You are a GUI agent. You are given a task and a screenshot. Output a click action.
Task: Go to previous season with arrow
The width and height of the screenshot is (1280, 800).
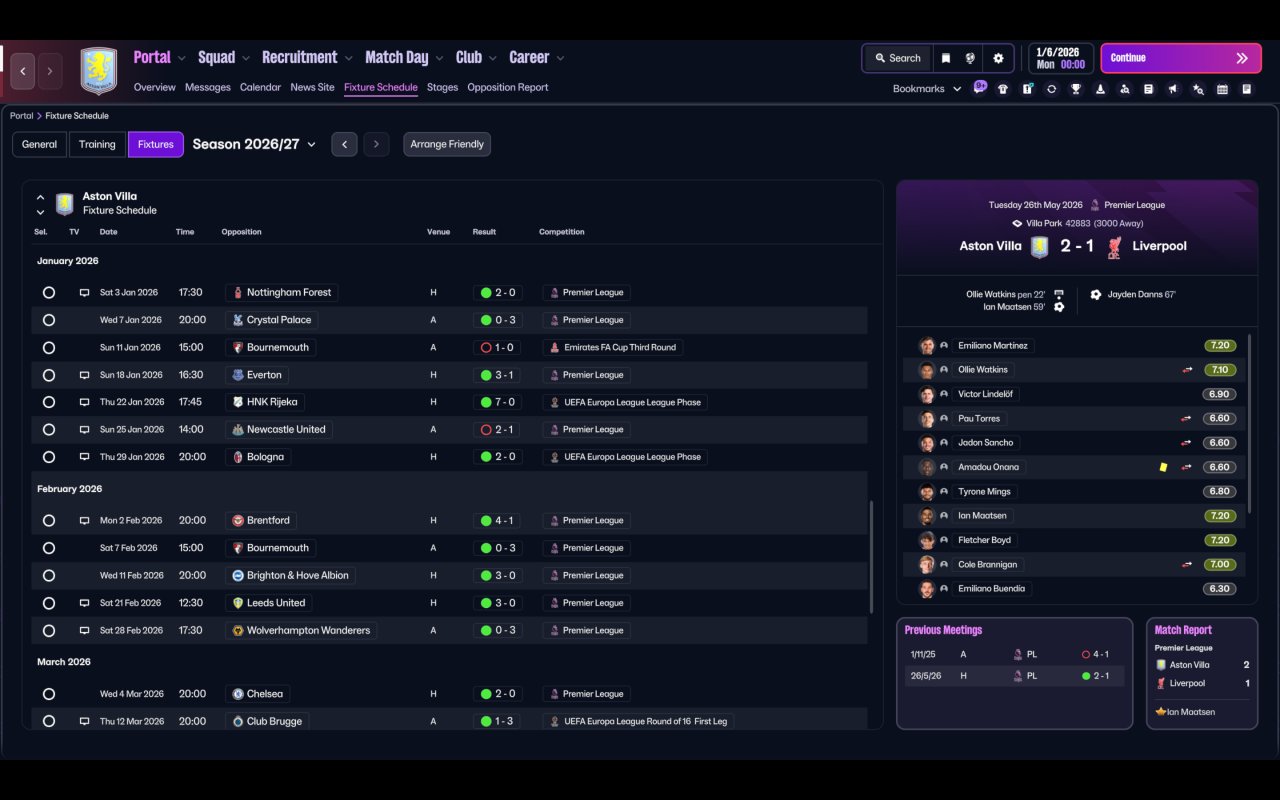(x=344, y=144)
